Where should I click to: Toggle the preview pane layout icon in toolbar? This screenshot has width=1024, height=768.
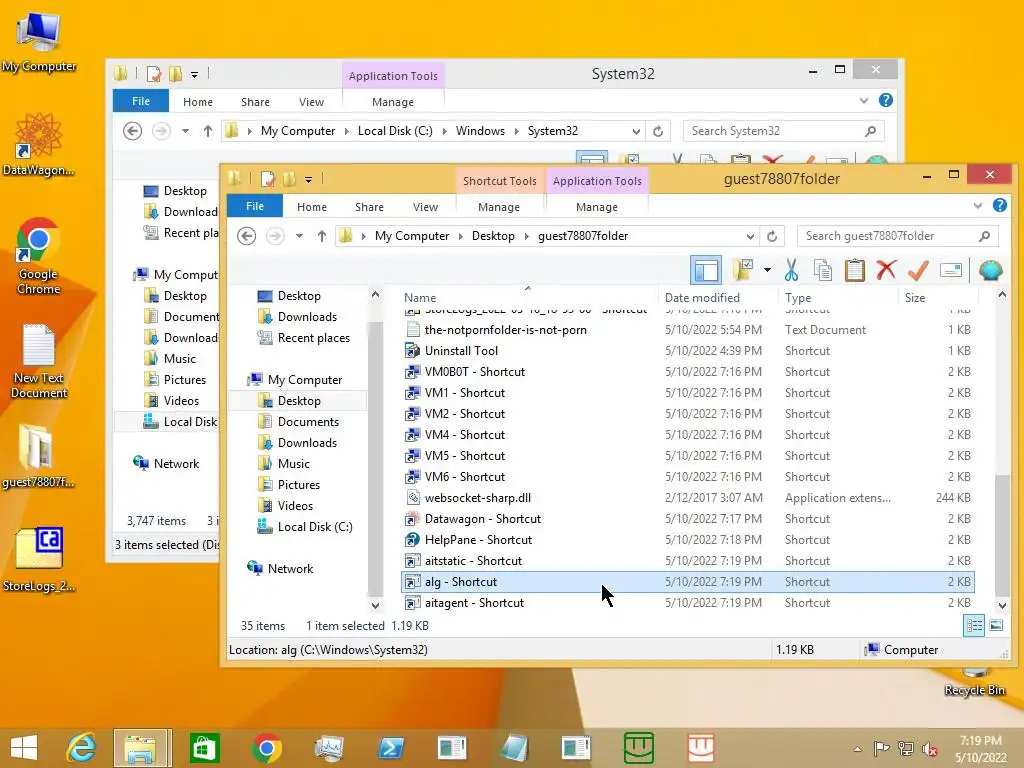click(706, 270)
